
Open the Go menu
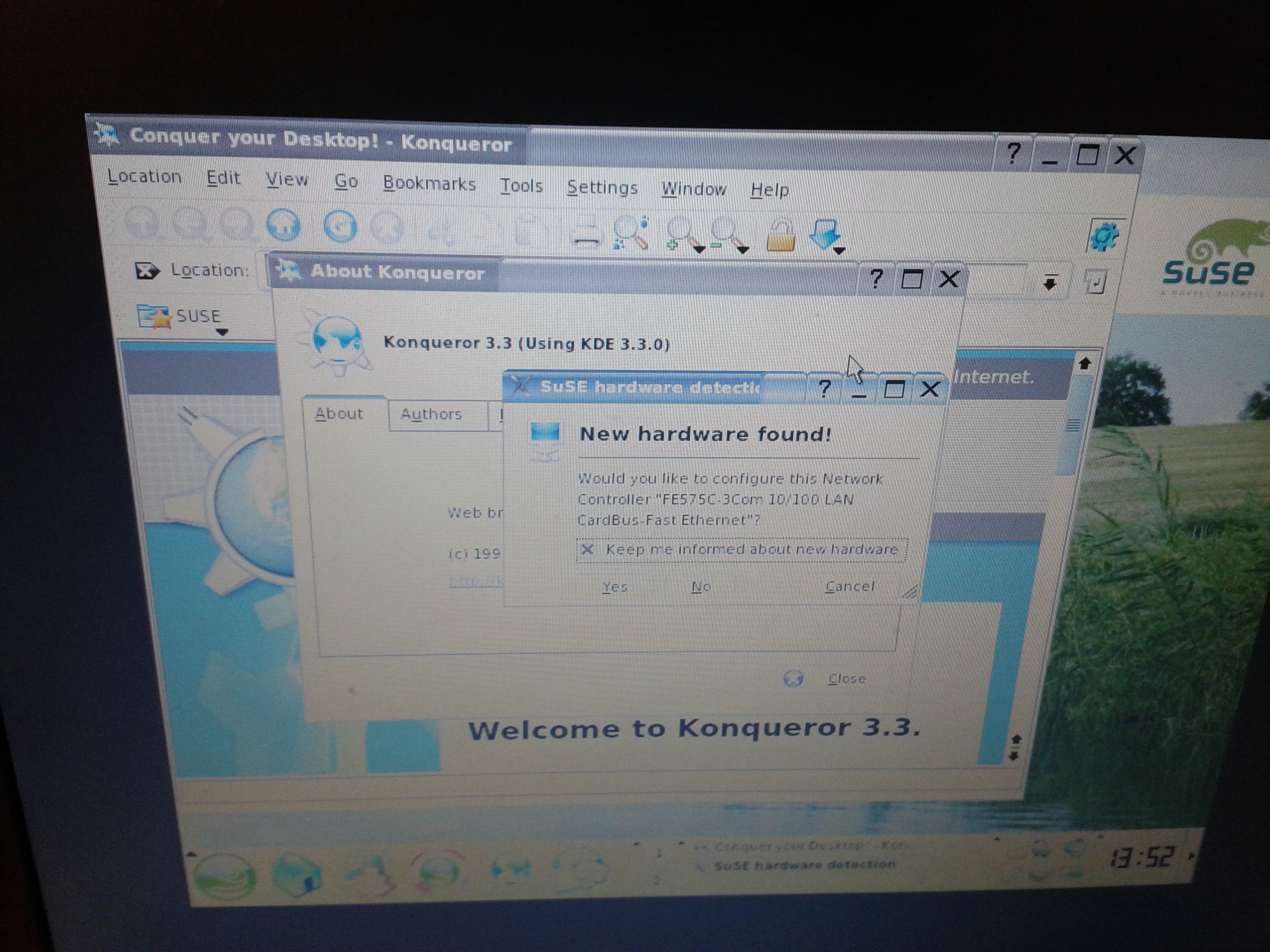346,181
